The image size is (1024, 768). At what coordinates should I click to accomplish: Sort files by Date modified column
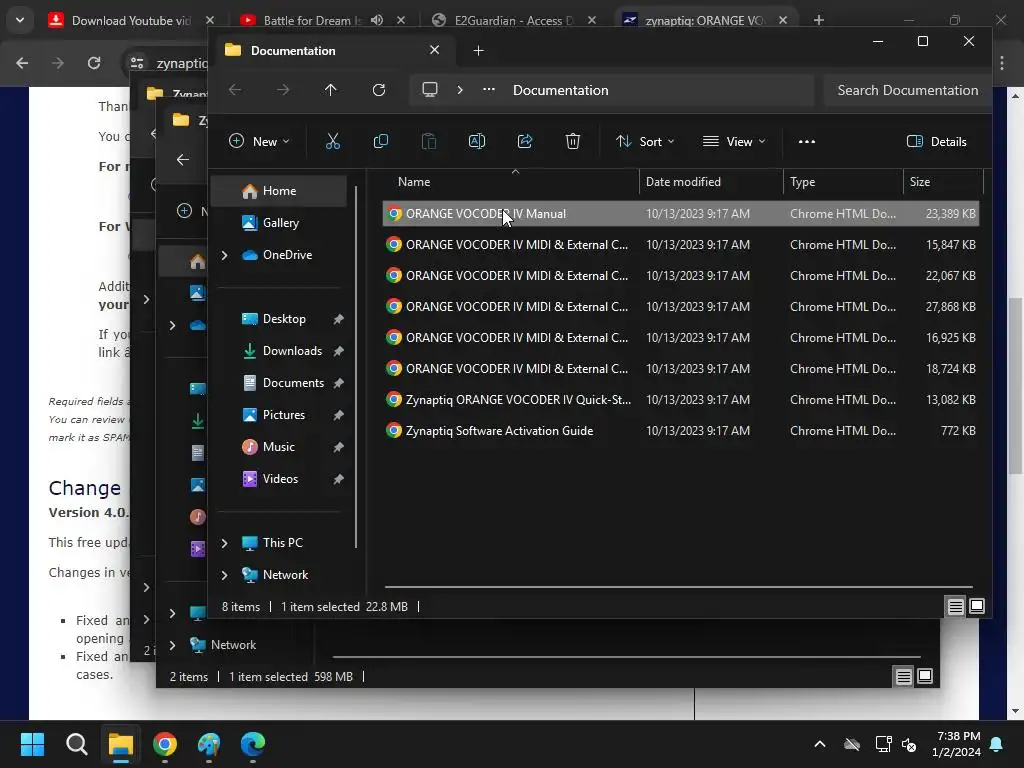(x=711, y=182)
